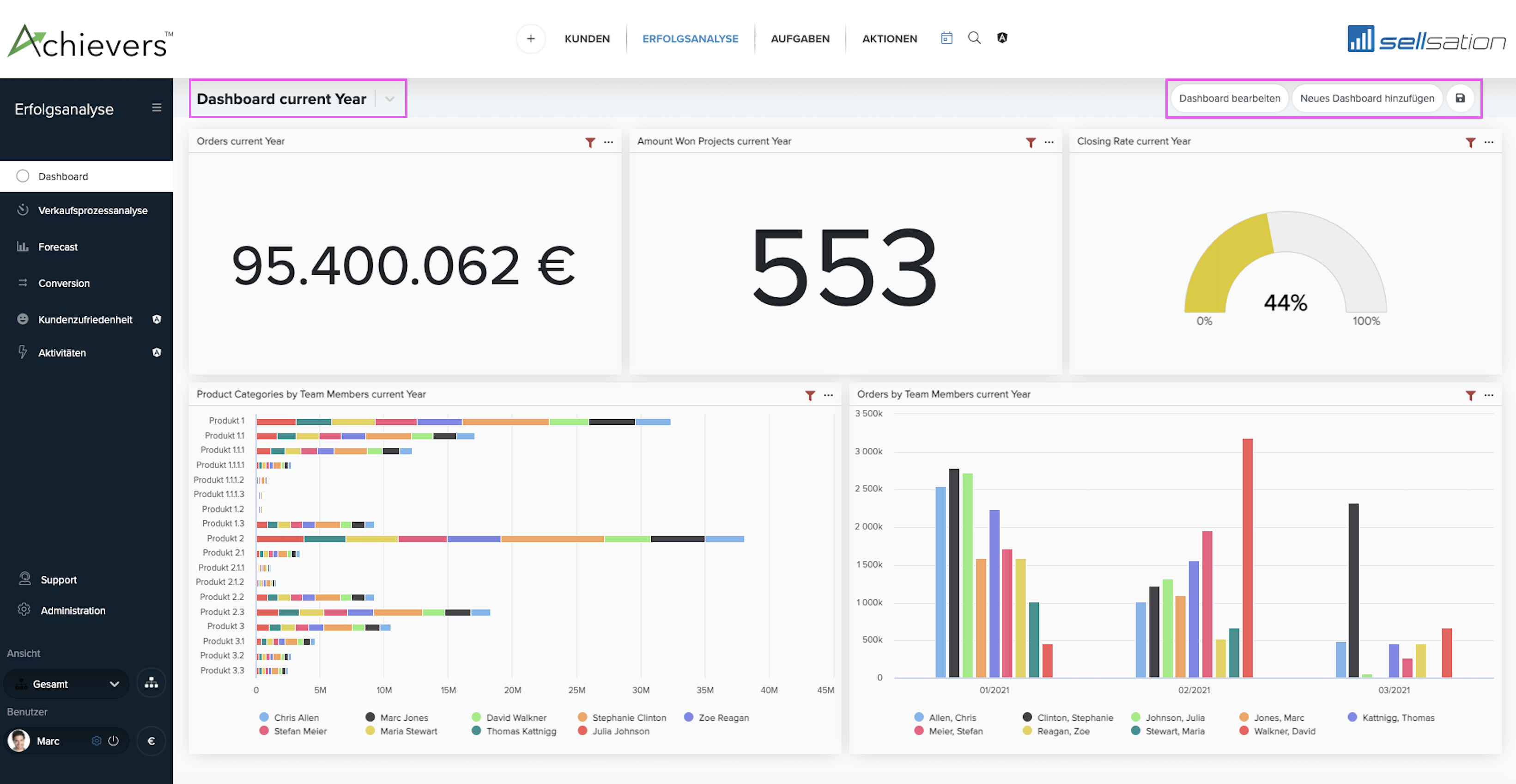Toggle Kattnigg, Thomas in orders chart legend
1516x784 pixels.
pyautogui.click(x=1391, y=718)
